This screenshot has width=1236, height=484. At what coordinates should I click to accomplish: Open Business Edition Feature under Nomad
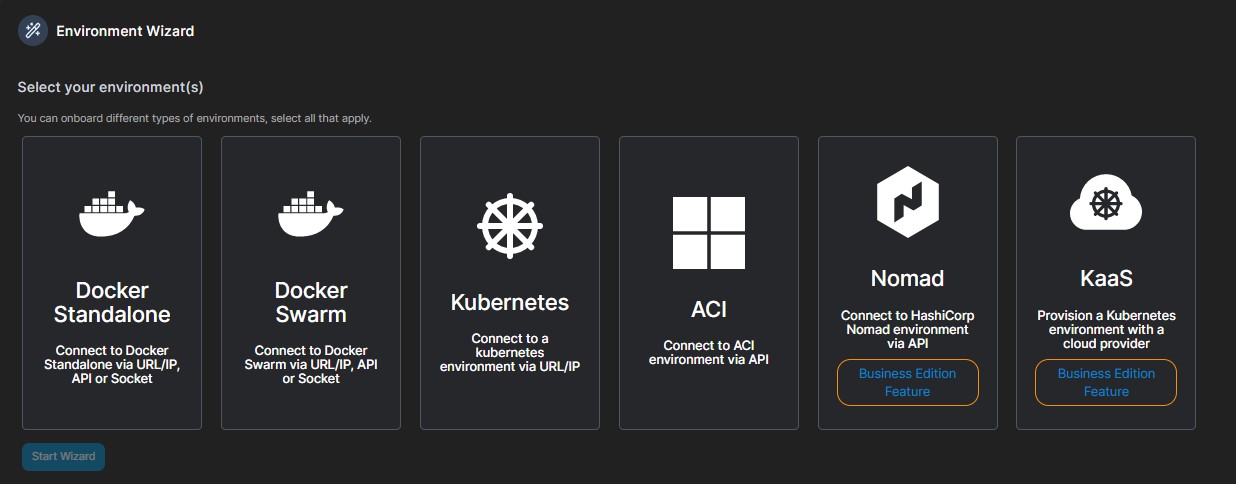coord(908,382)
